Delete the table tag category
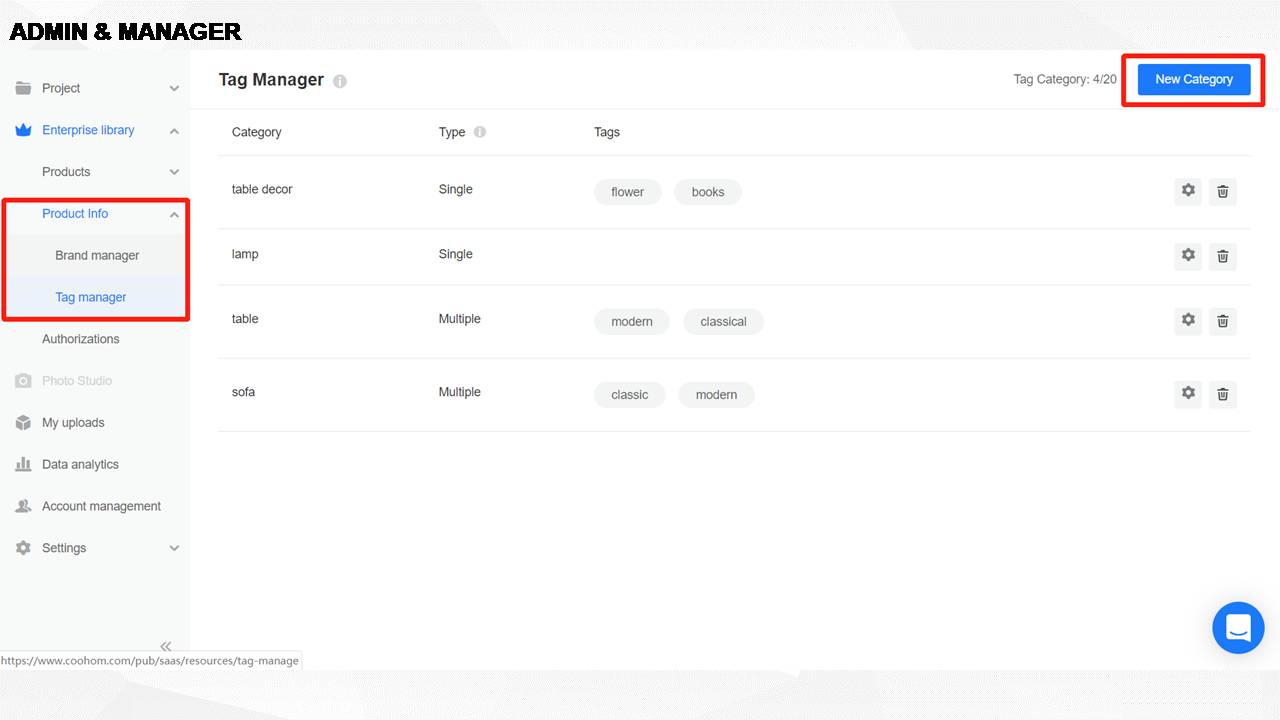This screenshot has width=1280, height=720. (1222, 321)
